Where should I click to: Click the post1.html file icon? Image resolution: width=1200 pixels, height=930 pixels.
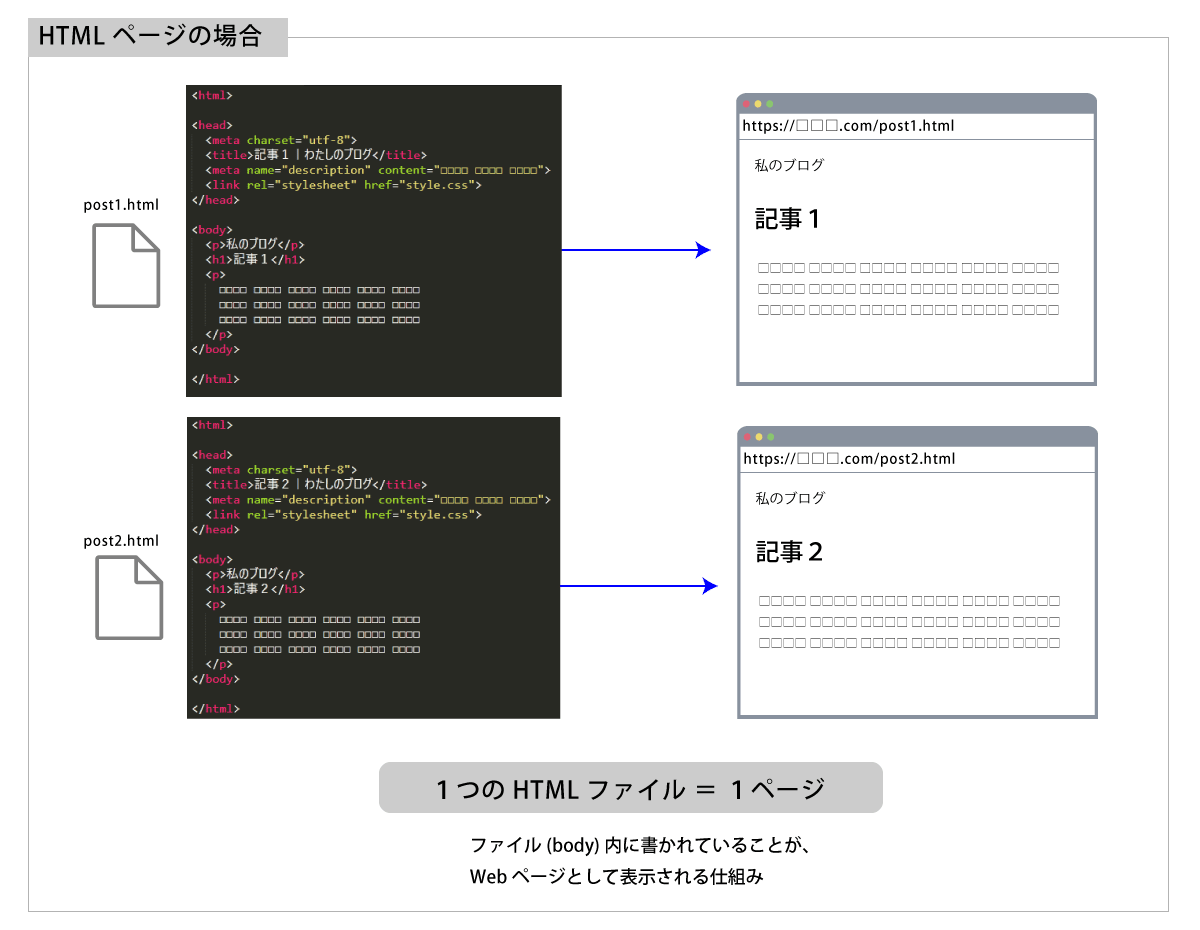pyautogui.click(x=126, y=265)
